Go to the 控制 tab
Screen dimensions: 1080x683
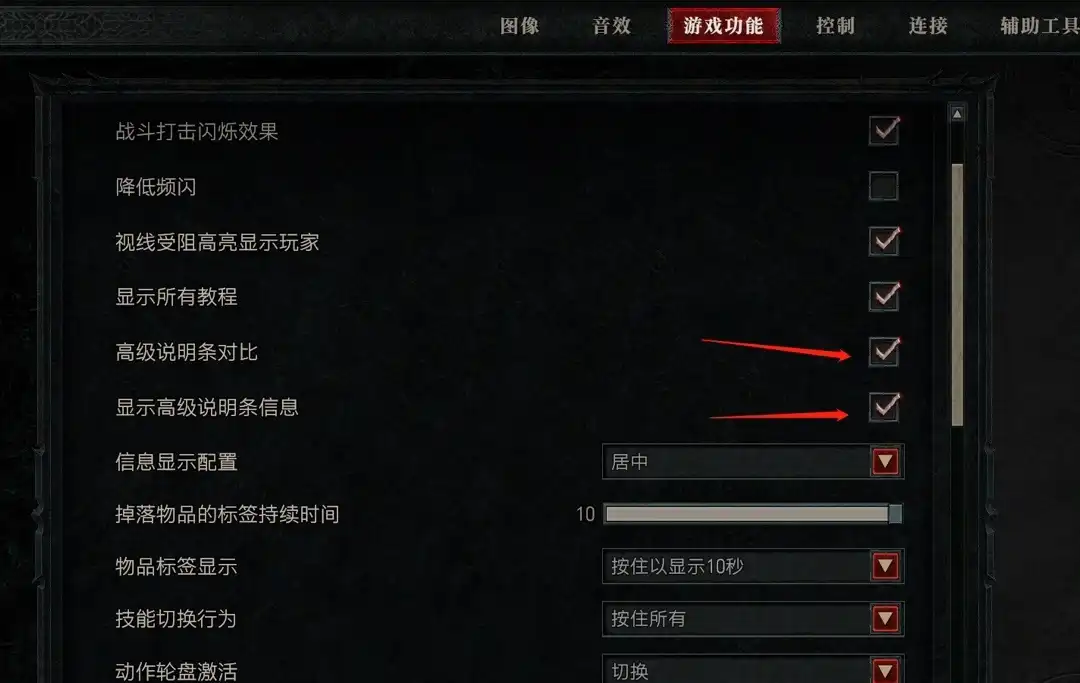coord(835,26)
